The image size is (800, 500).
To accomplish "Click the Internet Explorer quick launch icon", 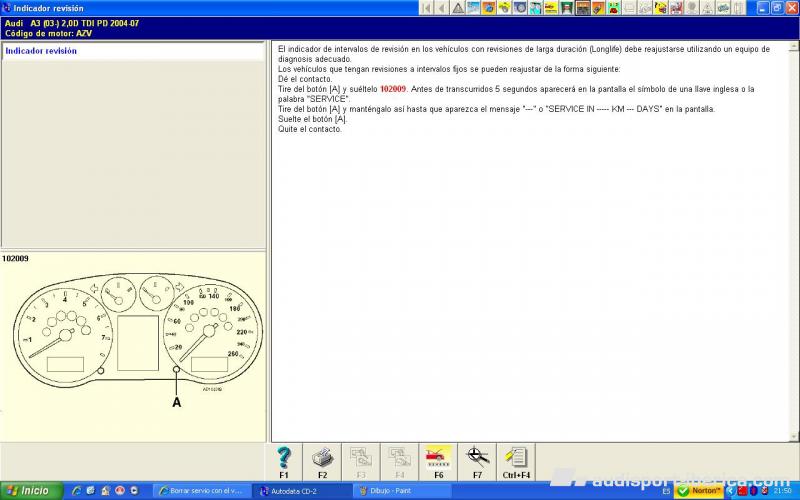I will (77, 491).
